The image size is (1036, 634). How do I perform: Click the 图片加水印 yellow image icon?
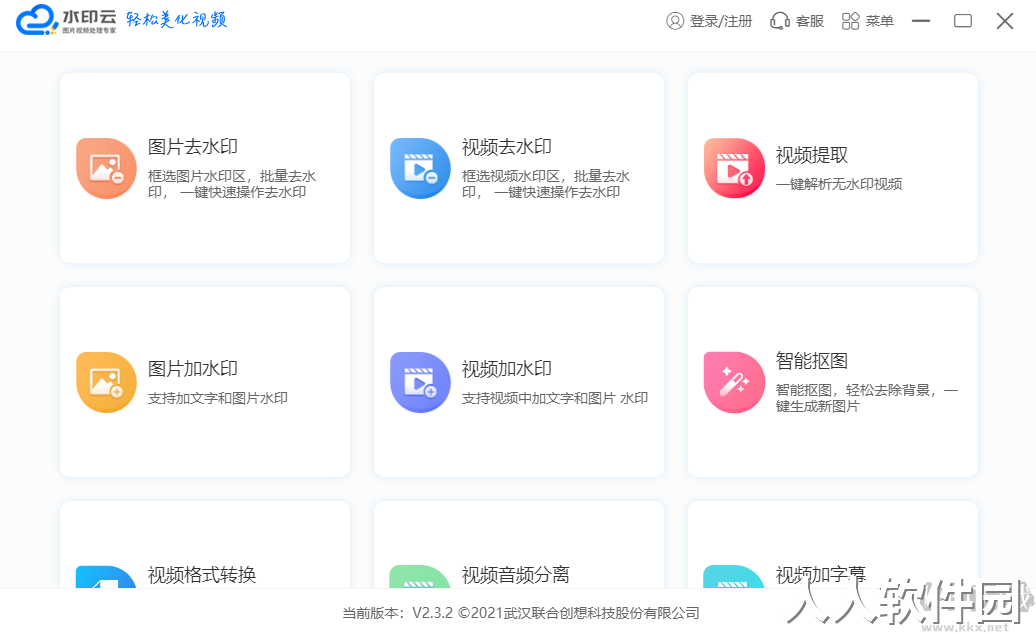[106, 382]
